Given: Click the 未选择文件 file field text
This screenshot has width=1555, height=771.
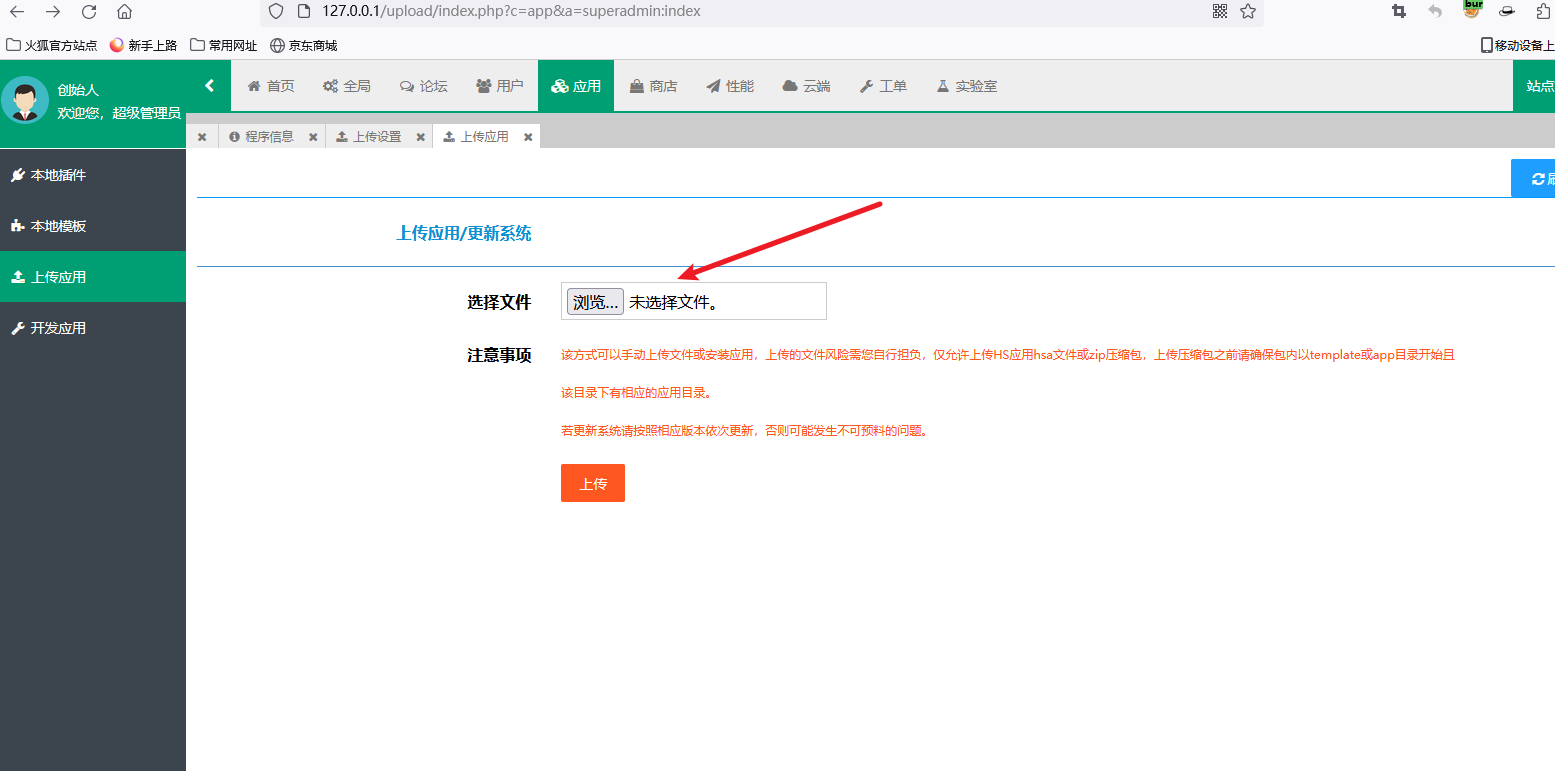Looking at the screenshot, I should (673, 302).
